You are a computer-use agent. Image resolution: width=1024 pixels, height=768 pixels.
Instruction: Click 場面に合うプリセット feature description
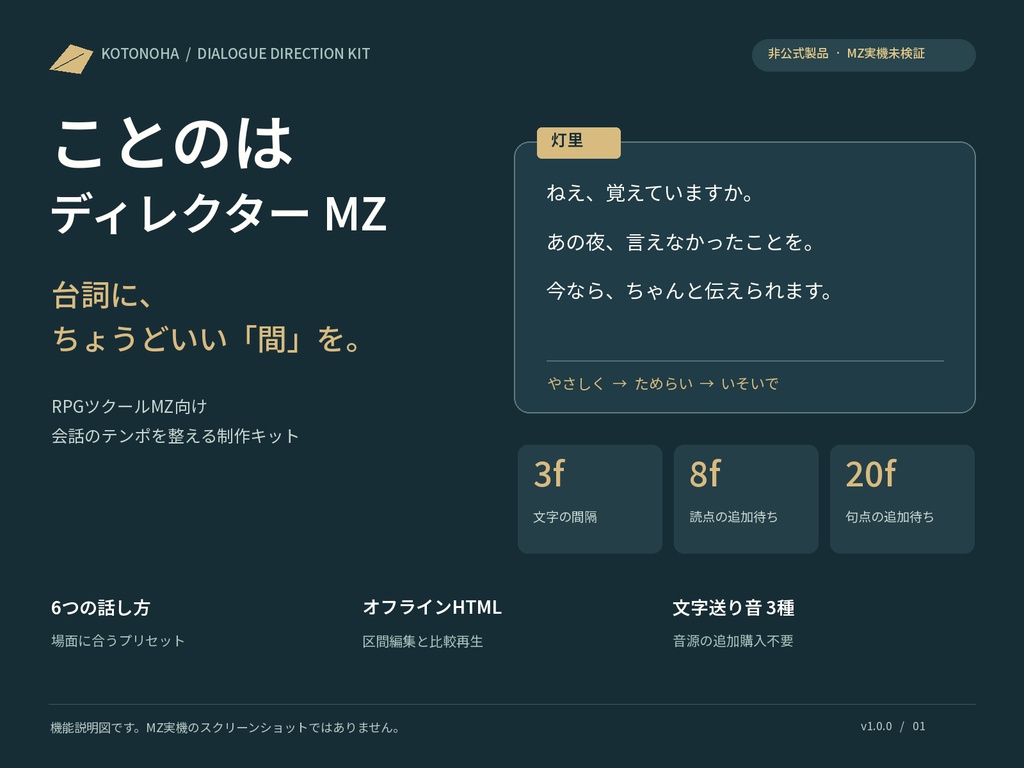(x=118, y=641)
